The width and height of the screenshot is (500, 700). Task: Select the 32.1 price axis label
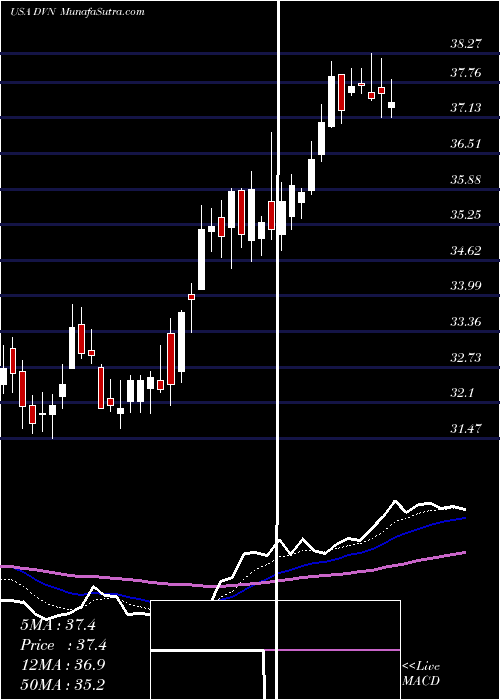[x=462, y=393]
